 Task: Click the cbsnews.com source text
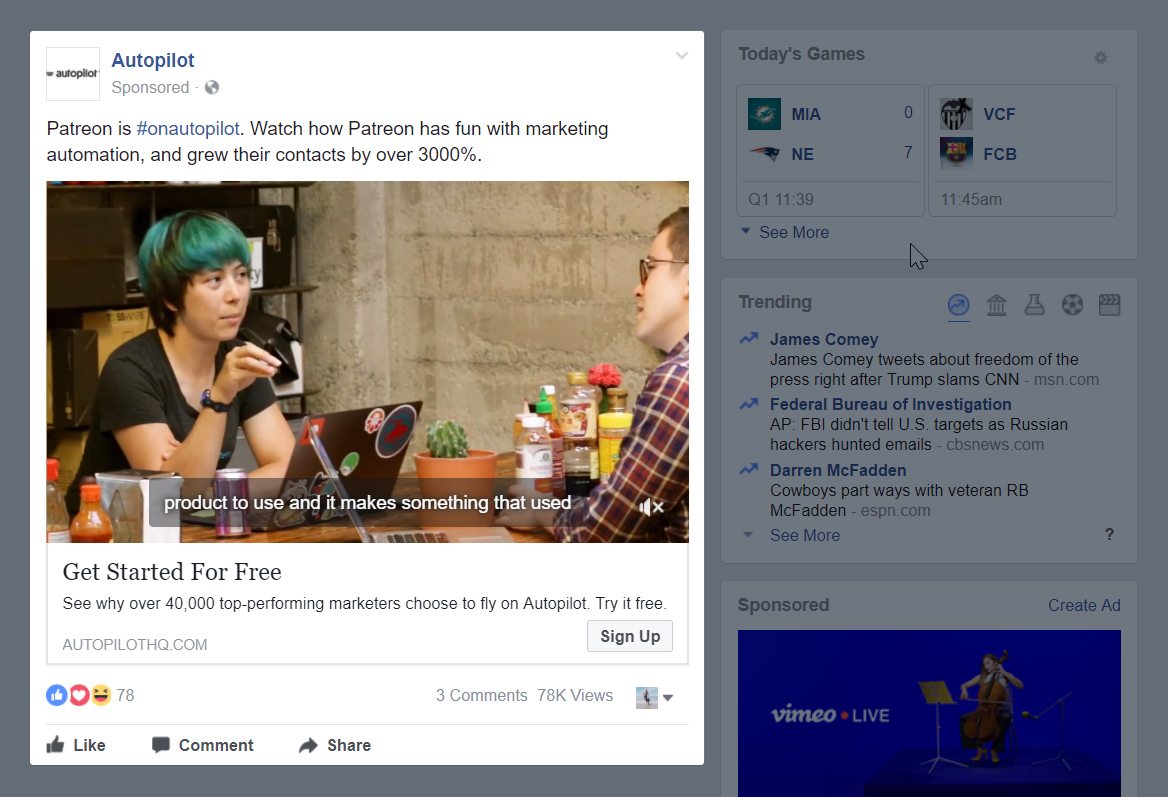coord(995,445)
